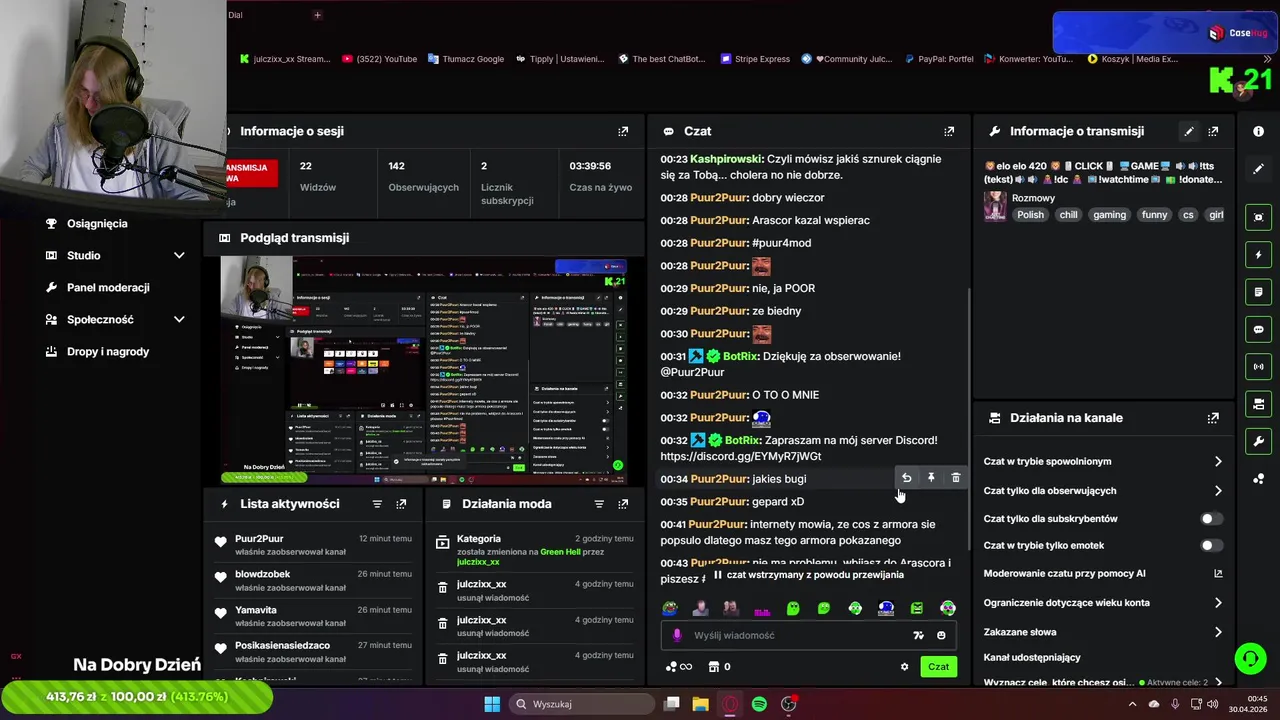Toggle stream info wrench widget in right sidebar
Viewport: 1280px width, 720px height.
(1259, 441)
